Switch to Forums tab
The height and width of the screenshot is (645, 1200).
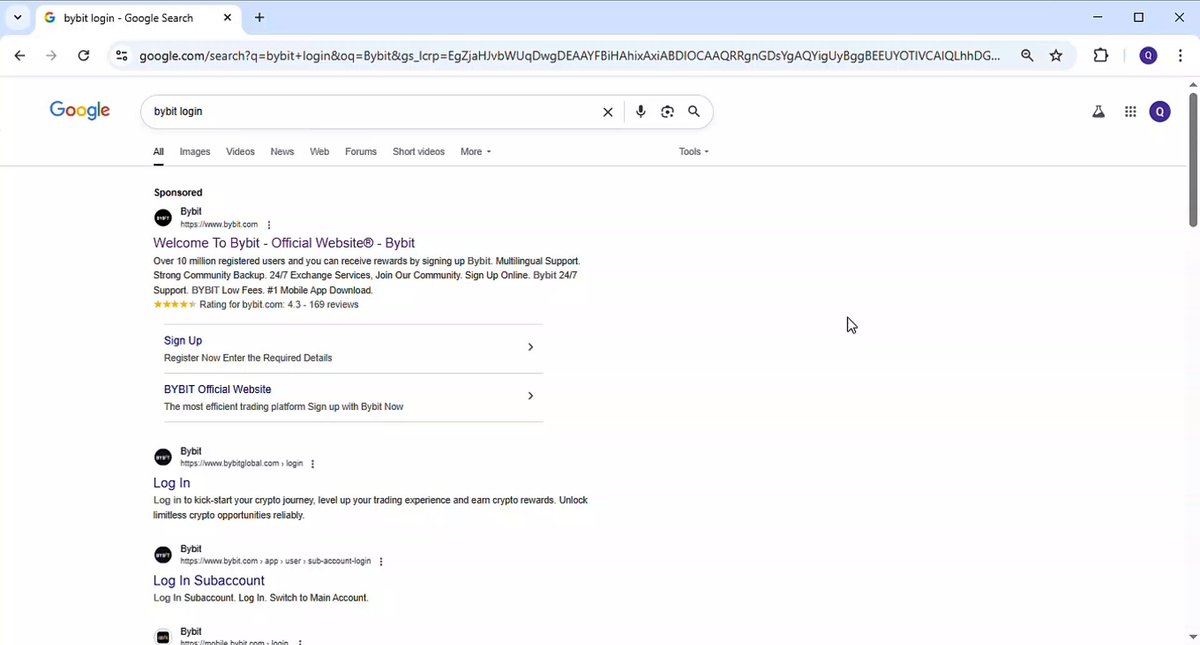point(361,152)
